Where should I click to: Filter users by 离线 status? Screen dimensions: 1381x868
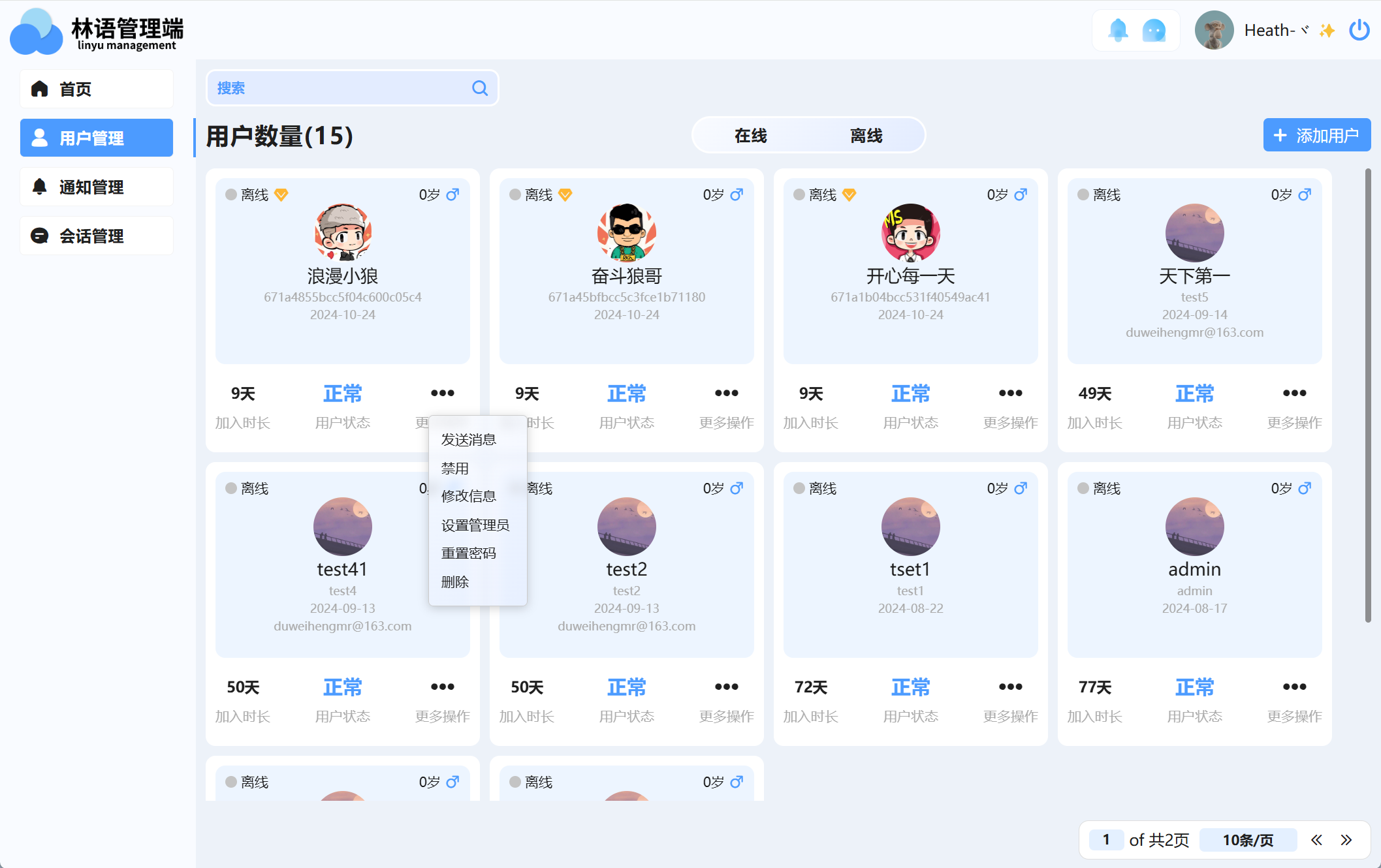click(866, 135)
